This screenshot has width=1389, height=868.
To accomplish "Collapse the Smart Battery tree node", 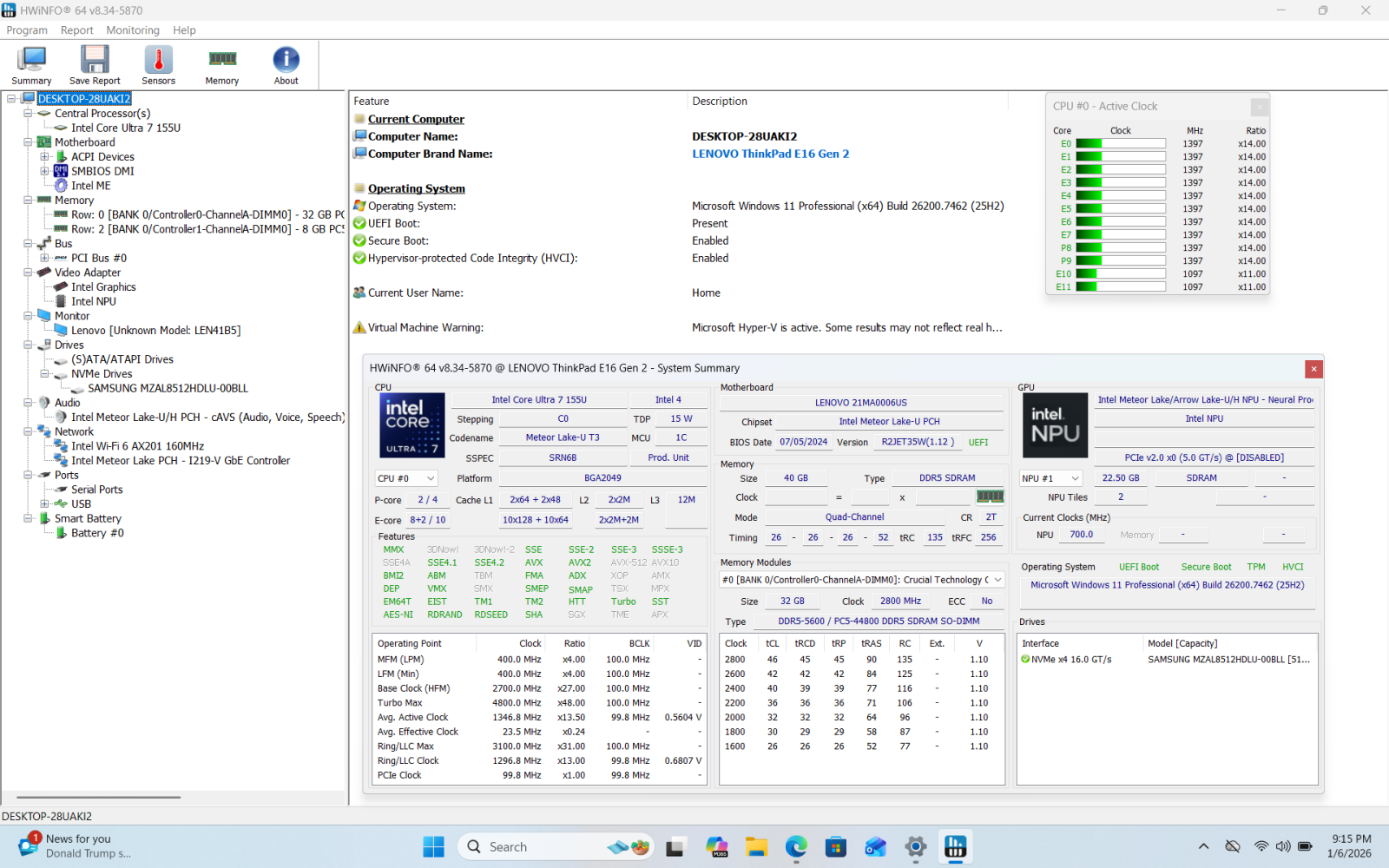I will (28, 518).
